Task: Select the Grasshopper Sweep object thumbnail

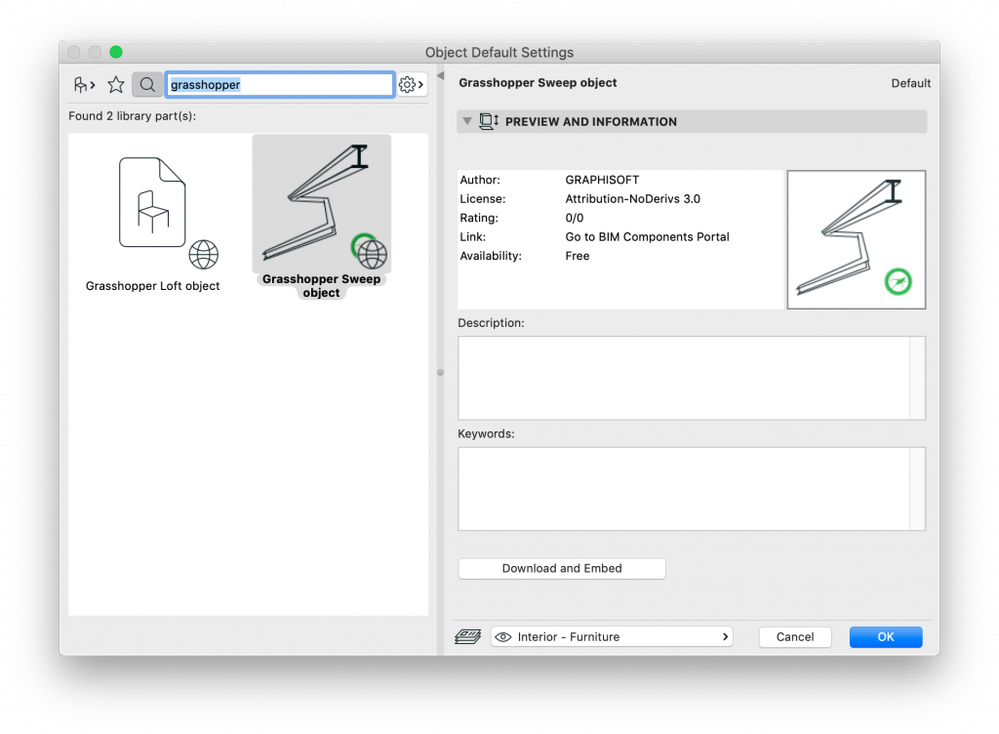Action: 322,203
